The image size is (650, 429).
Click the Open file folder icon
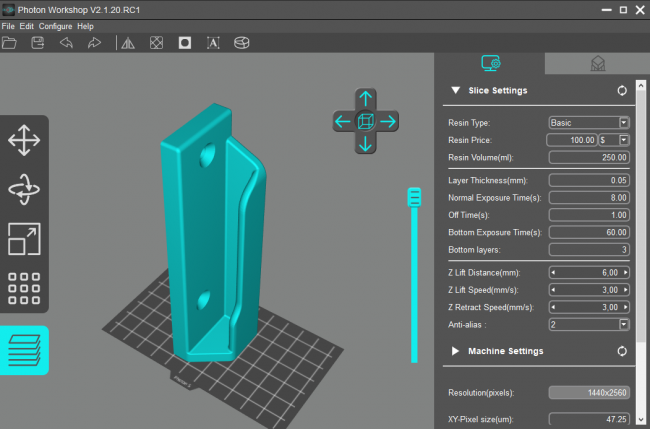(10, 43)
